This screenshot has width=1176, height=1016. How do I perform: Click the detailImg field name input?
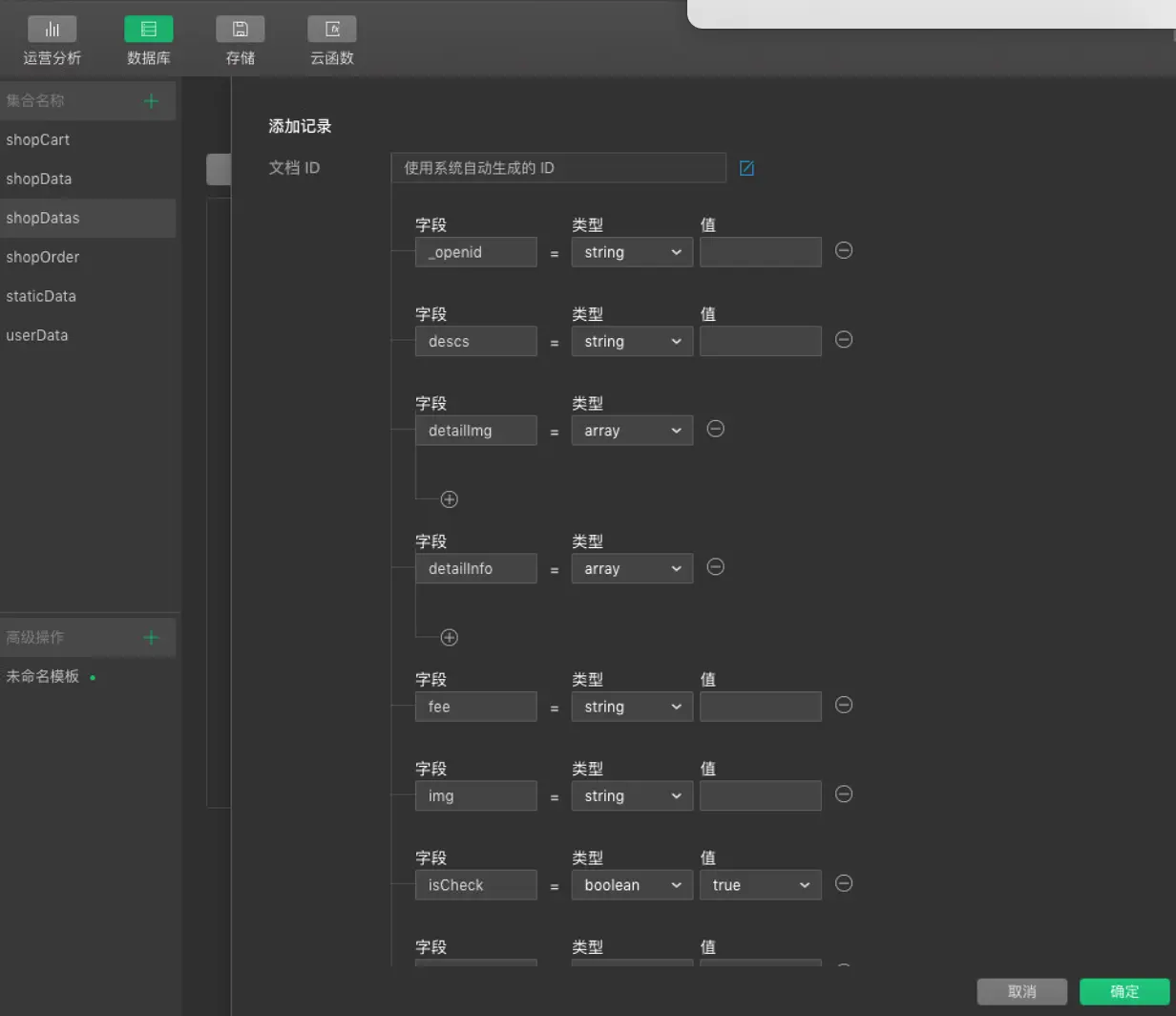pos(476,431)
